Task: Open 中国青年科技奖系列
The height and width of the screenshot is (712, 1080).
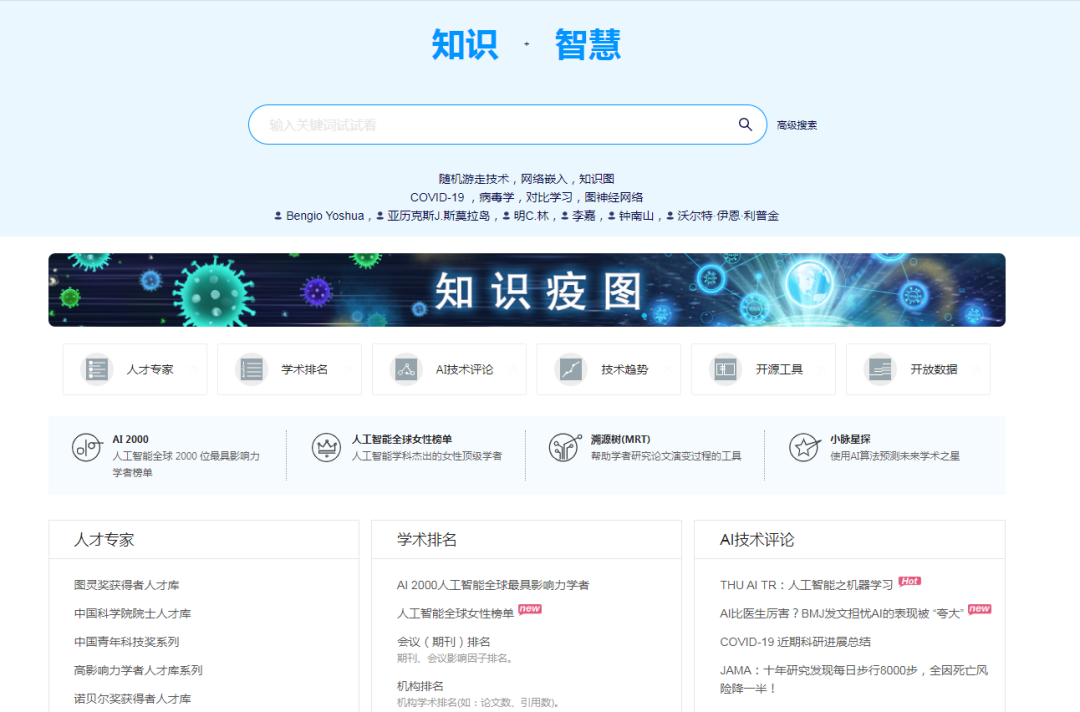Action: tap(127, 642)
